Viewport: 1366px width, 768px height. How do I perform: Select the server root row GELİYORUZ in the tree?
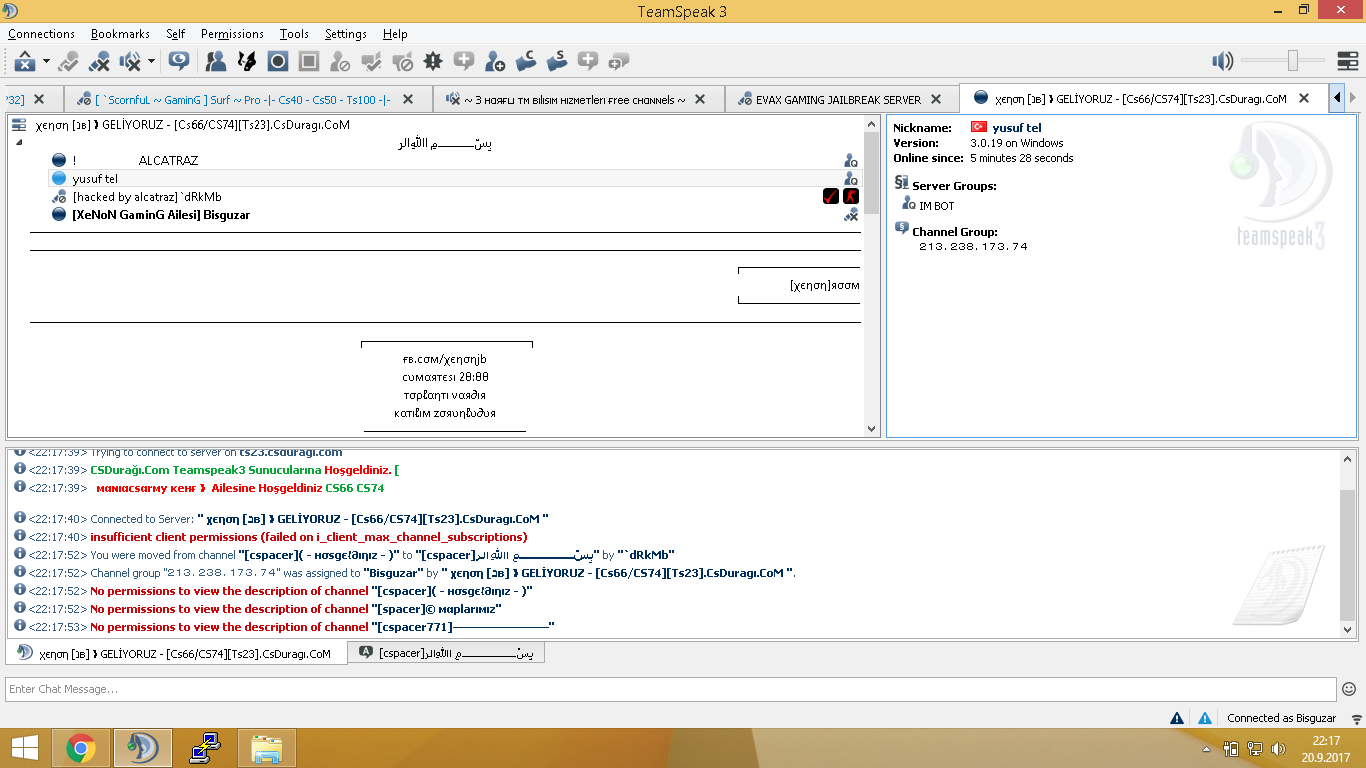(x=192, y=125)
